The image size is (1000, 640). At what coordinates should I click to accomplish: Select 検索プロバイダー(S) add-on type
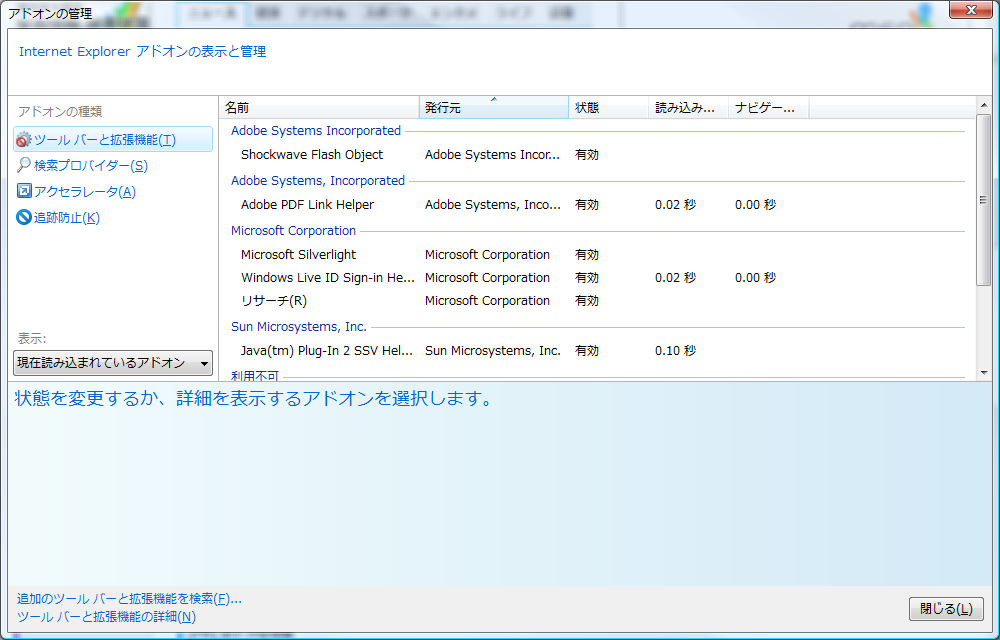(91, 165)
